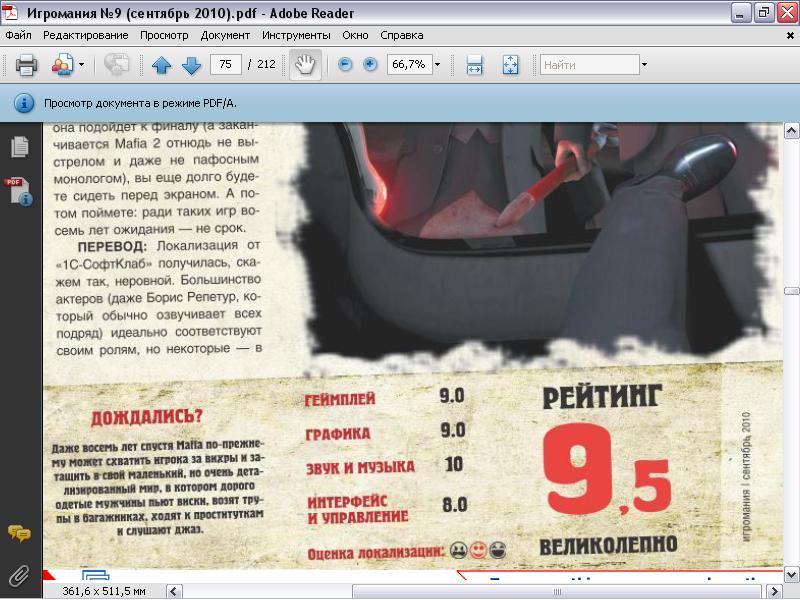Viewport: 800px width, 600px height.
Task: Open the Документ menu
Action: (225, 35)
